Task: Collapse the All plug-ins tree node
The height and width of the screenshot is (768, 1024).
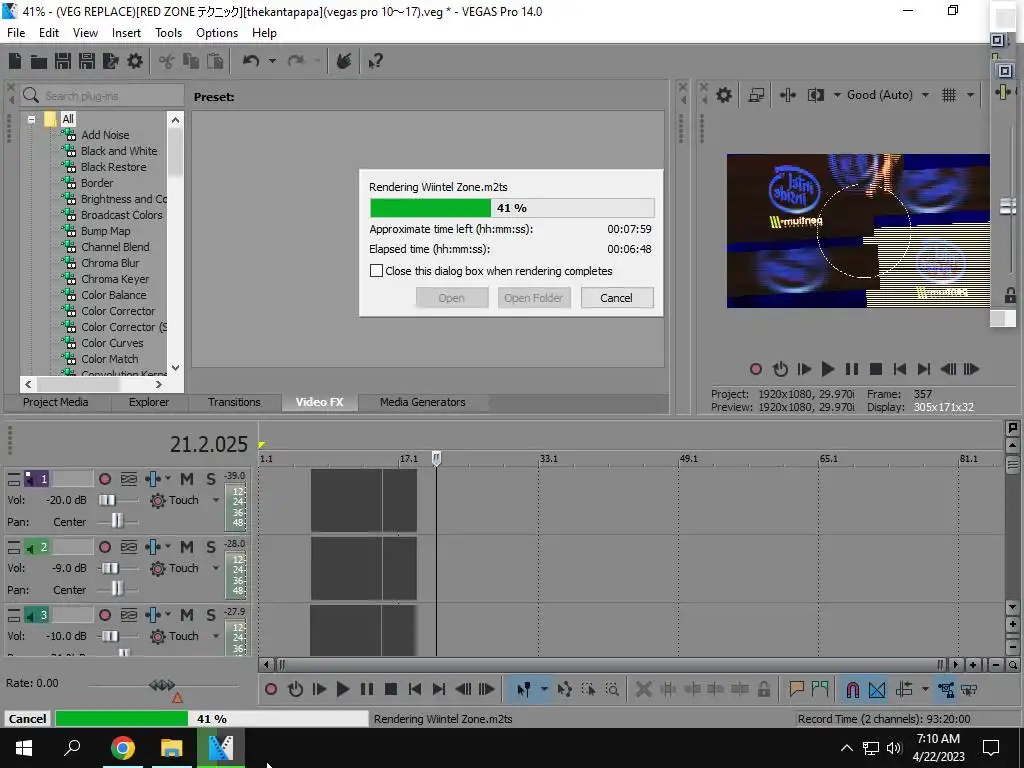Action: pyautogui.click(x=31, y=120)
